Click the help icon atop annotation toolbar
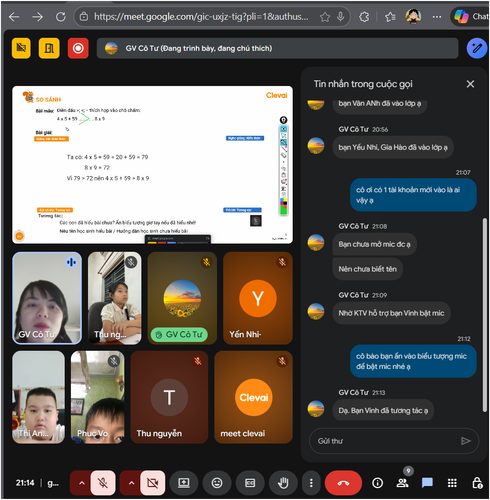The height and width of the screenshot is (500, 490). [283, 120]
